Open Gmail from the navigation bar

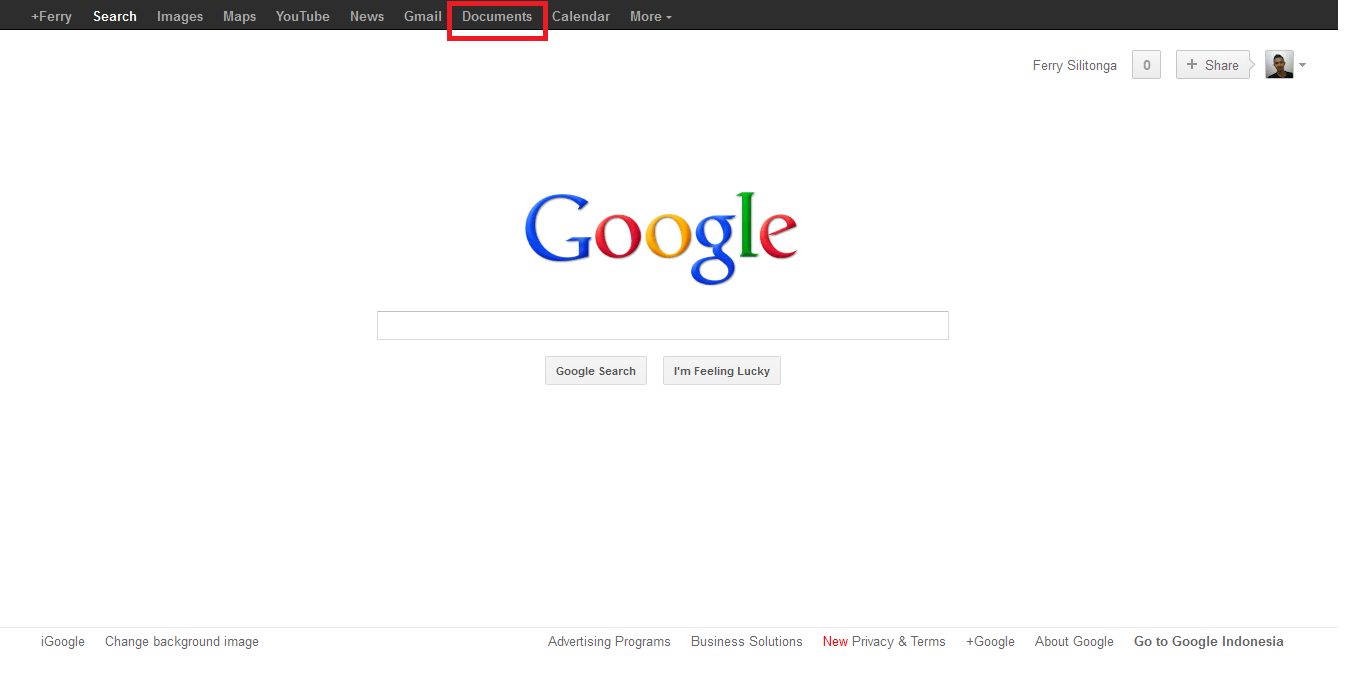pos(423,16)
